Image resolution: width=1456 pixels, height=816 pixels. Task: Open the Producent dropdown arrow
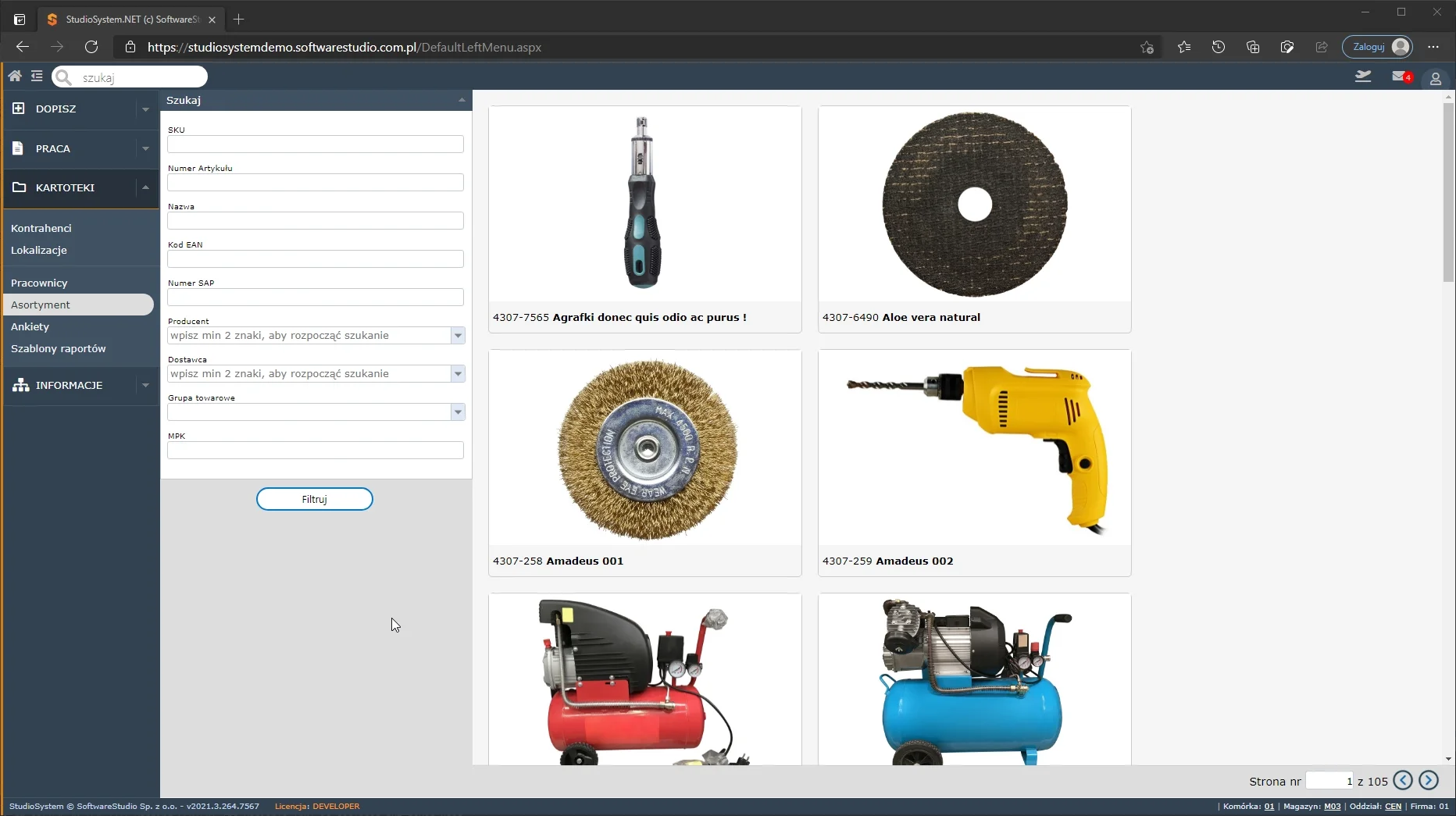pos(458,336)
